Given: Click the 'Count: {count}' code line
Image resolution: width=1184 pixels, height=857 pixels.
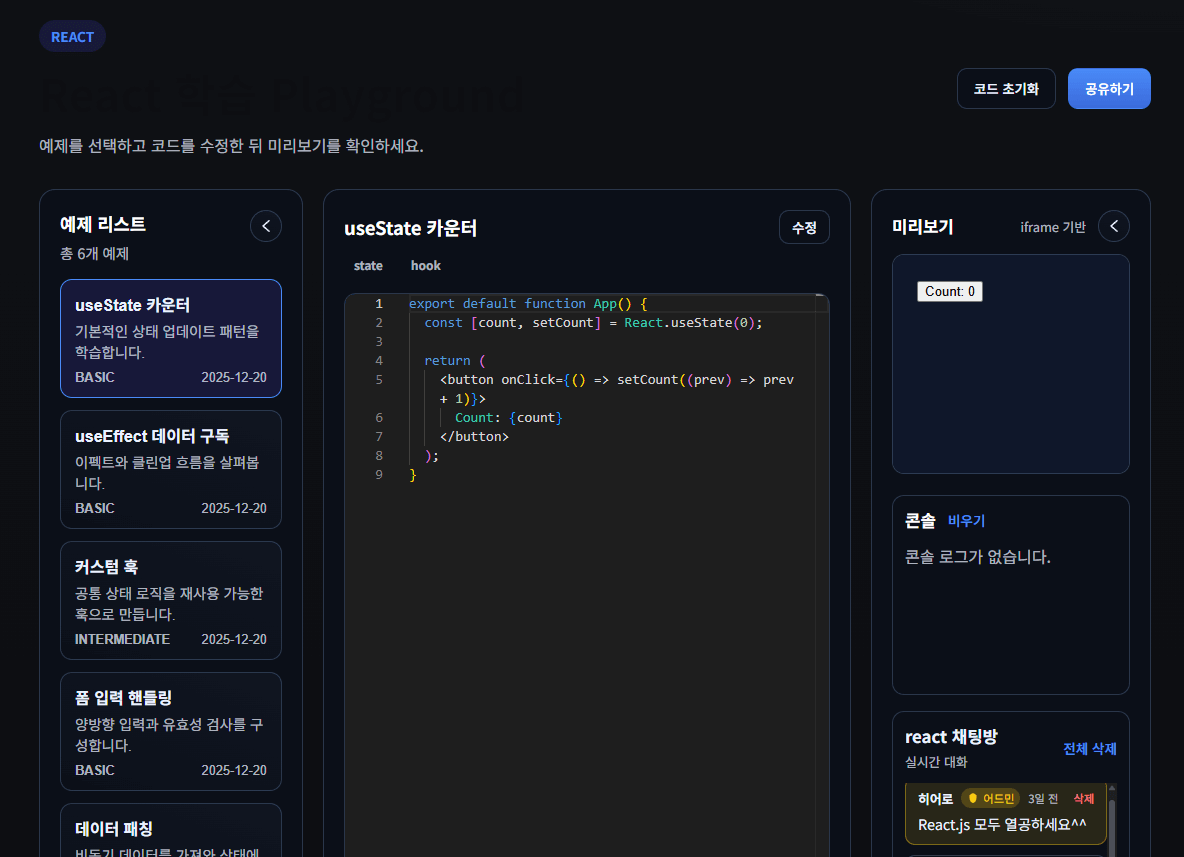Looking at the screenshot, I should pos(508,418).
